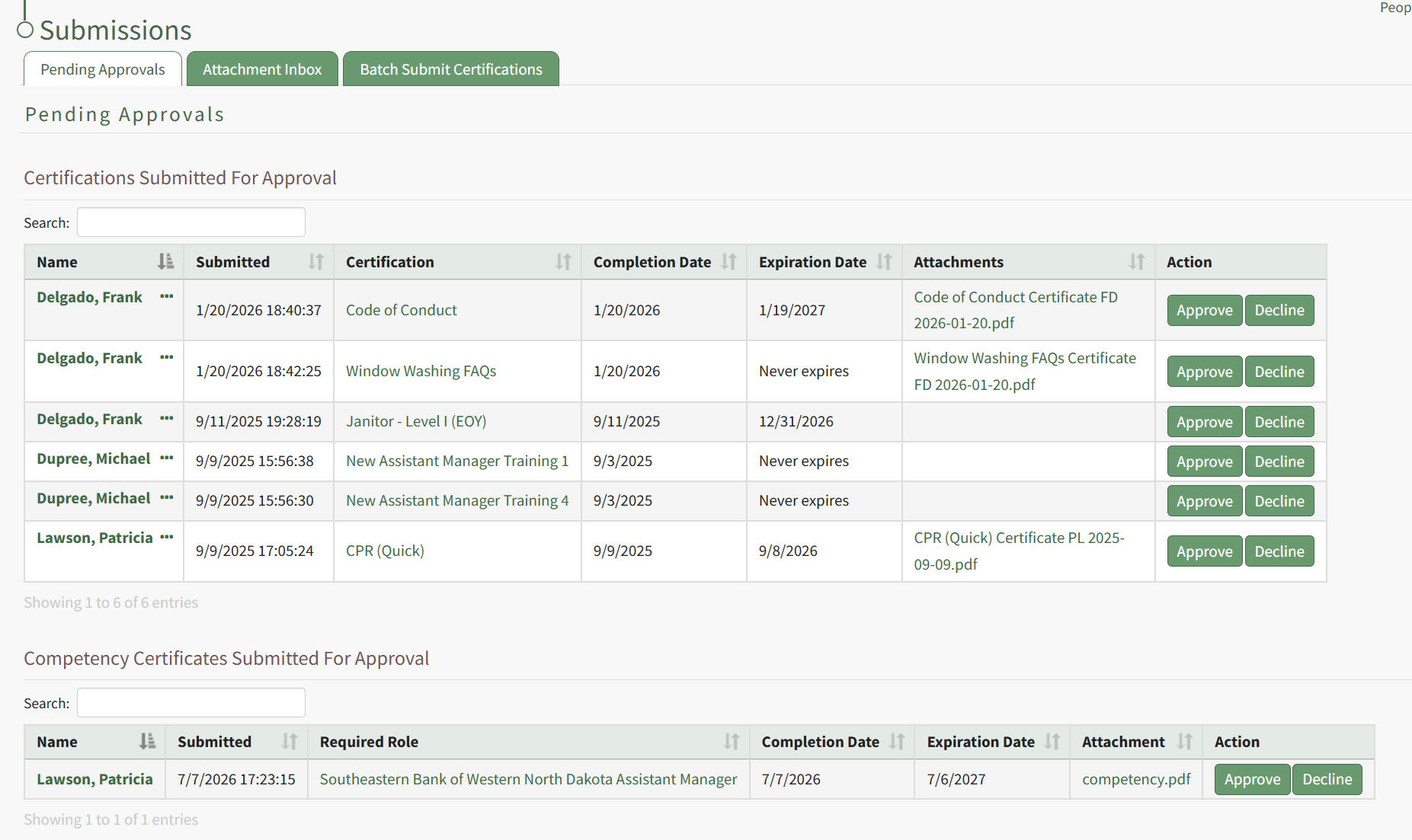Open ellipsis menu for Manager Training 4 row
This screenshot has width=1412, height=840.
167,497
